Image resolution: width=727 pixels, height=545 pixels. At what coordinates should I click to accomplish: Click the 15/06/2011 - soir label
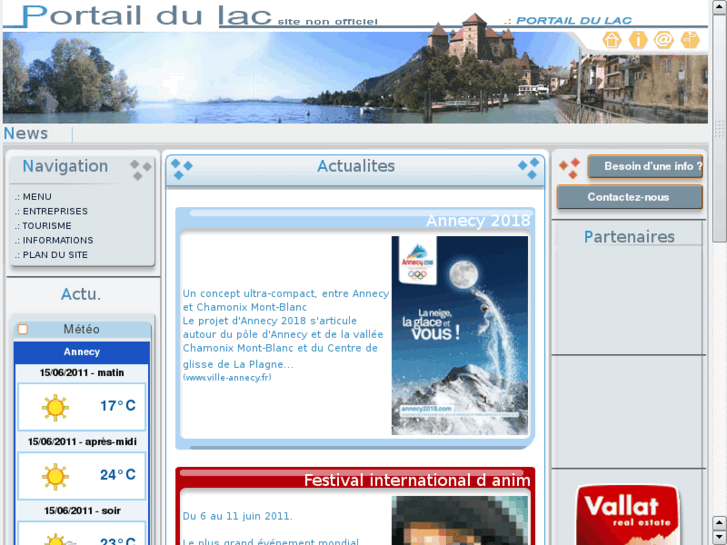(x=82, y=511)
